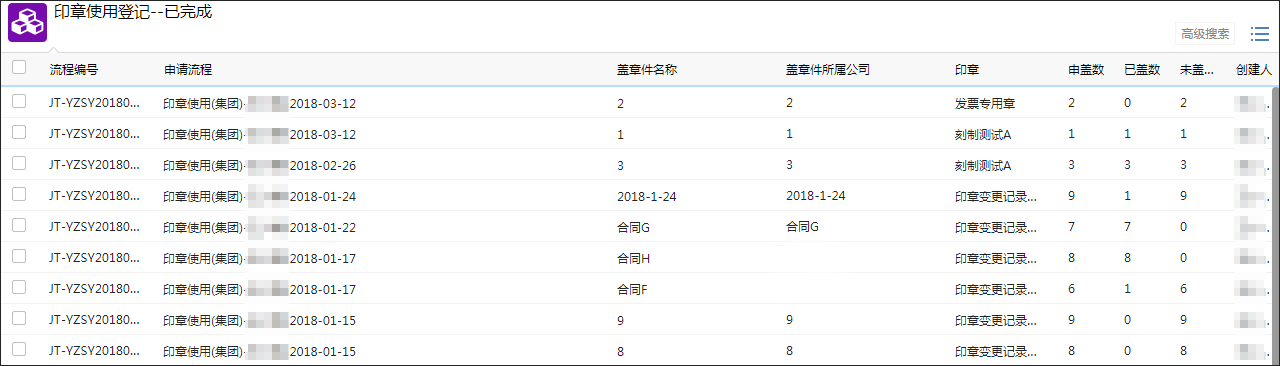Click the 申请流程 column header

(188, 70)
